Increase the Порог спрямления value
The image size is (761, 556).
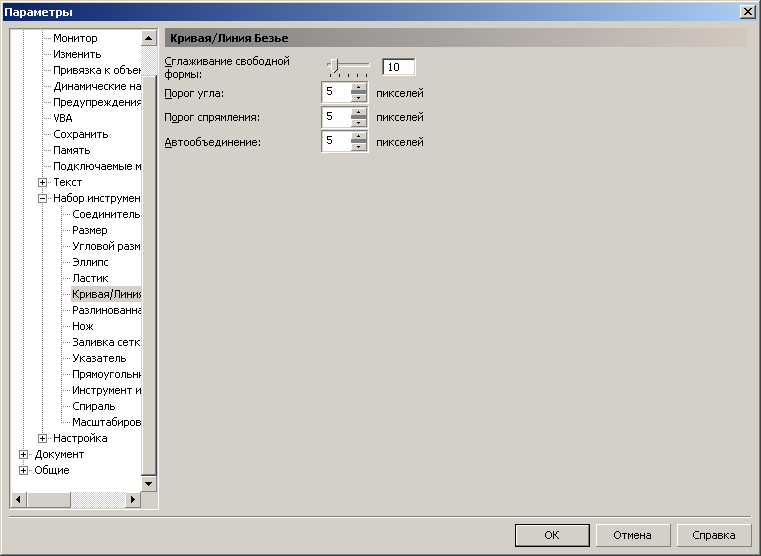click(x=359, y=112)
